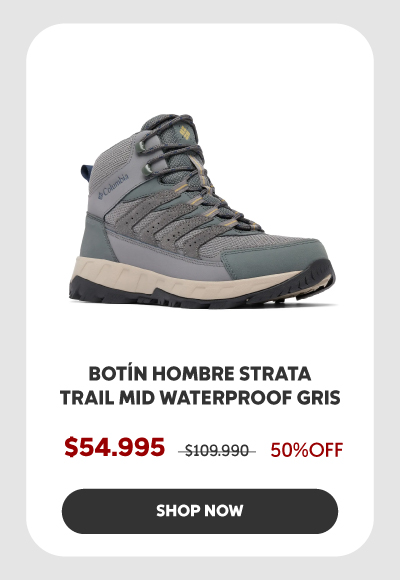Click the SHOP NOW button

click(200, 511)
